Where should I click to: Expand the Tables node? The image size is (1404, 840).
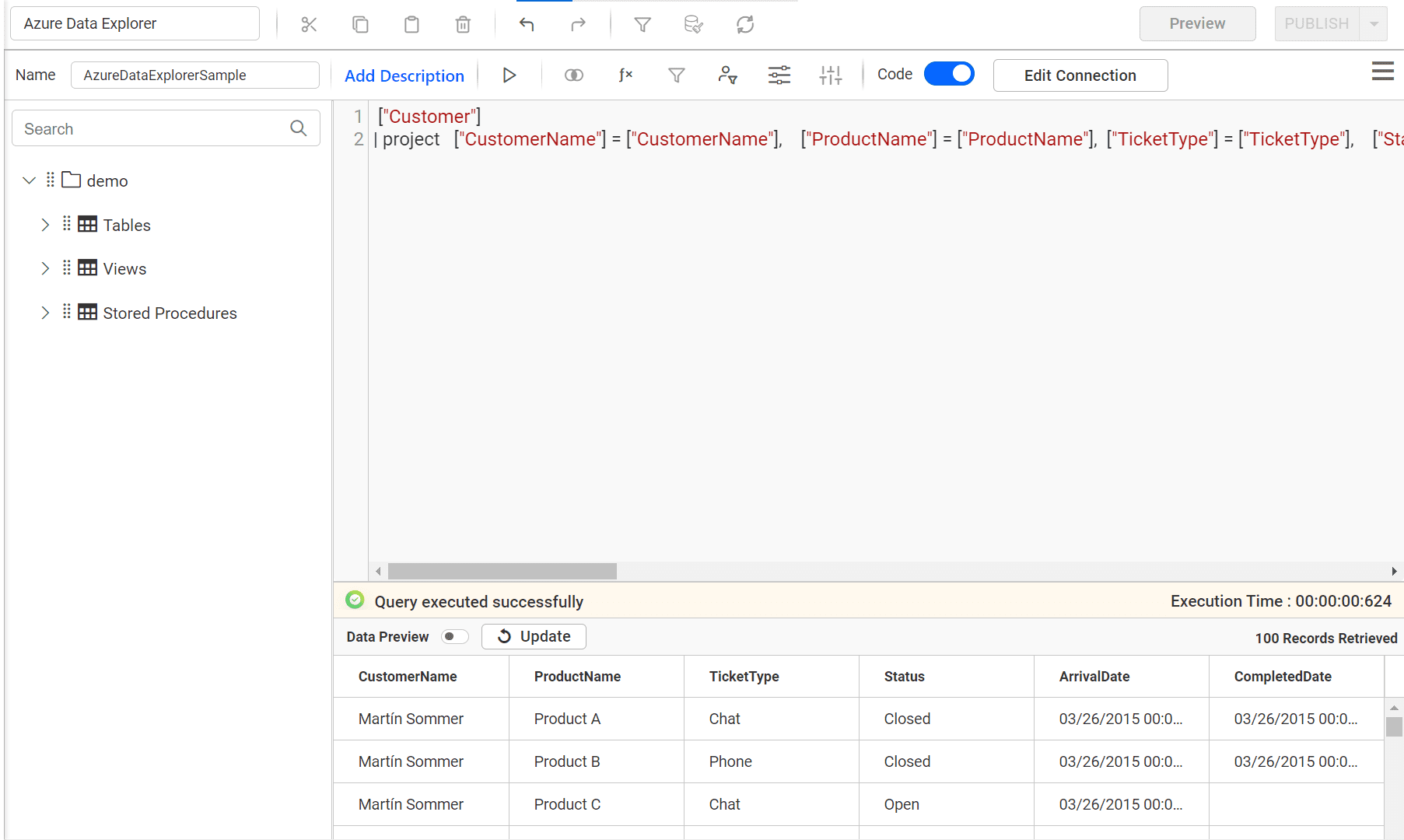coord(45,225)
